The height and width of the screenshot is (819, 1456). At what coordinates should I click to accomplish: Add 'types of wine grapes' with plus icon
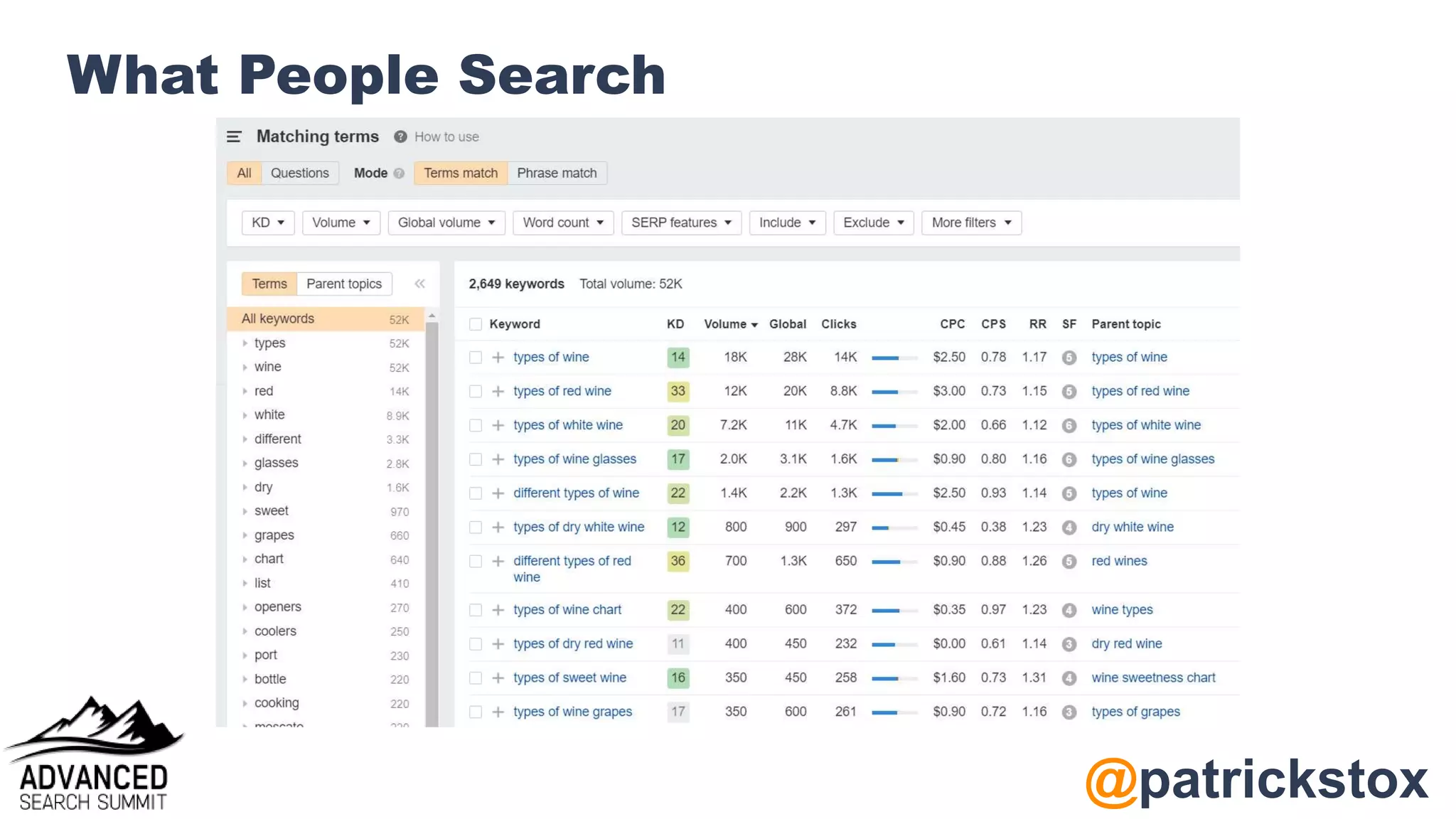[x=498, y=712]
